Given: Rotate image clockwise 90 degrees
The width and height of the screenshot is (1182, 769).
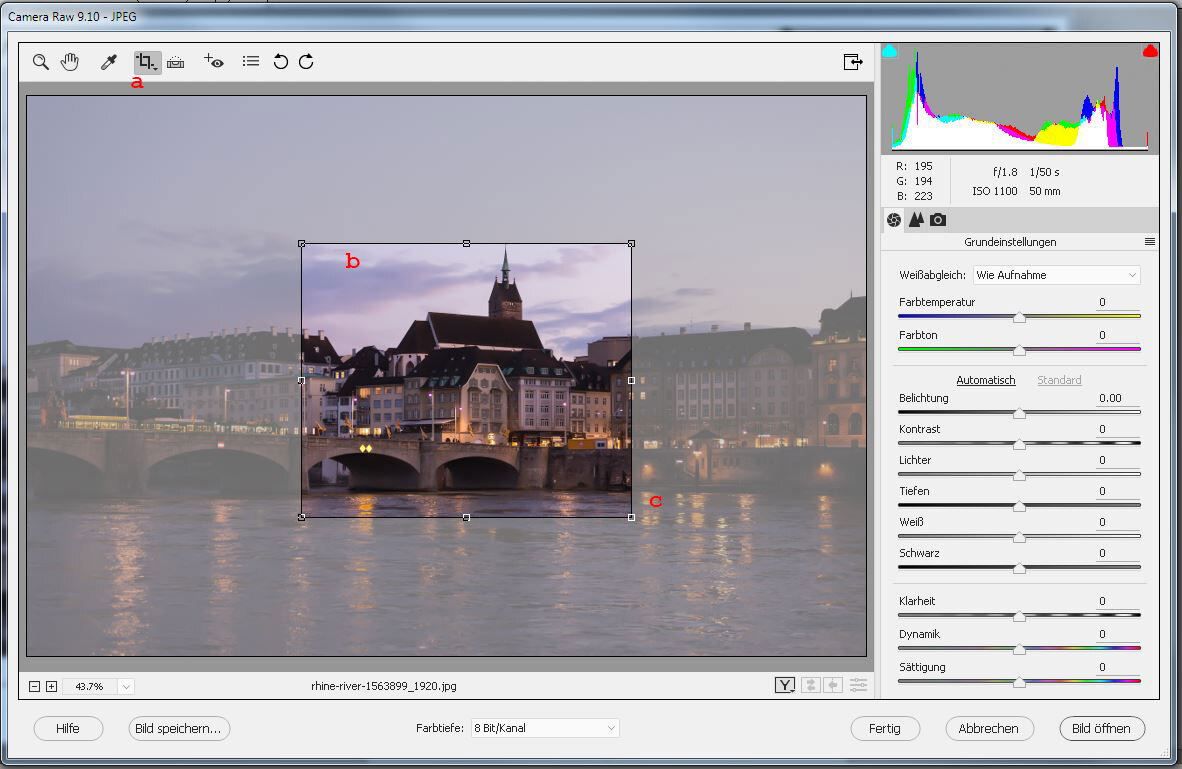Looking at the screenshot, I should tap(306, 62).
